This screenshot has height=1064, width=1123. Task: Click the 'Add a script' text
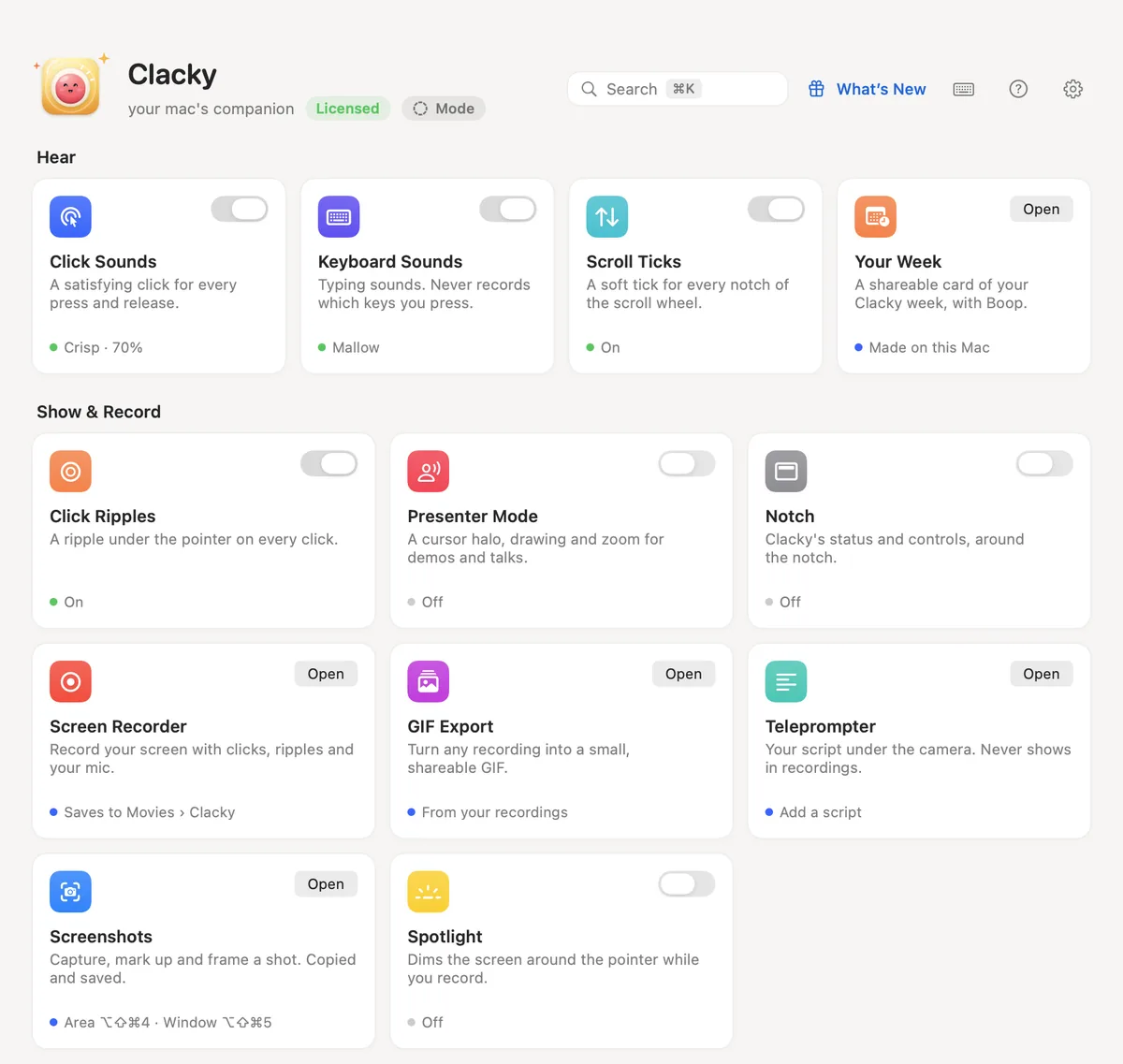[x=821, y=812]
